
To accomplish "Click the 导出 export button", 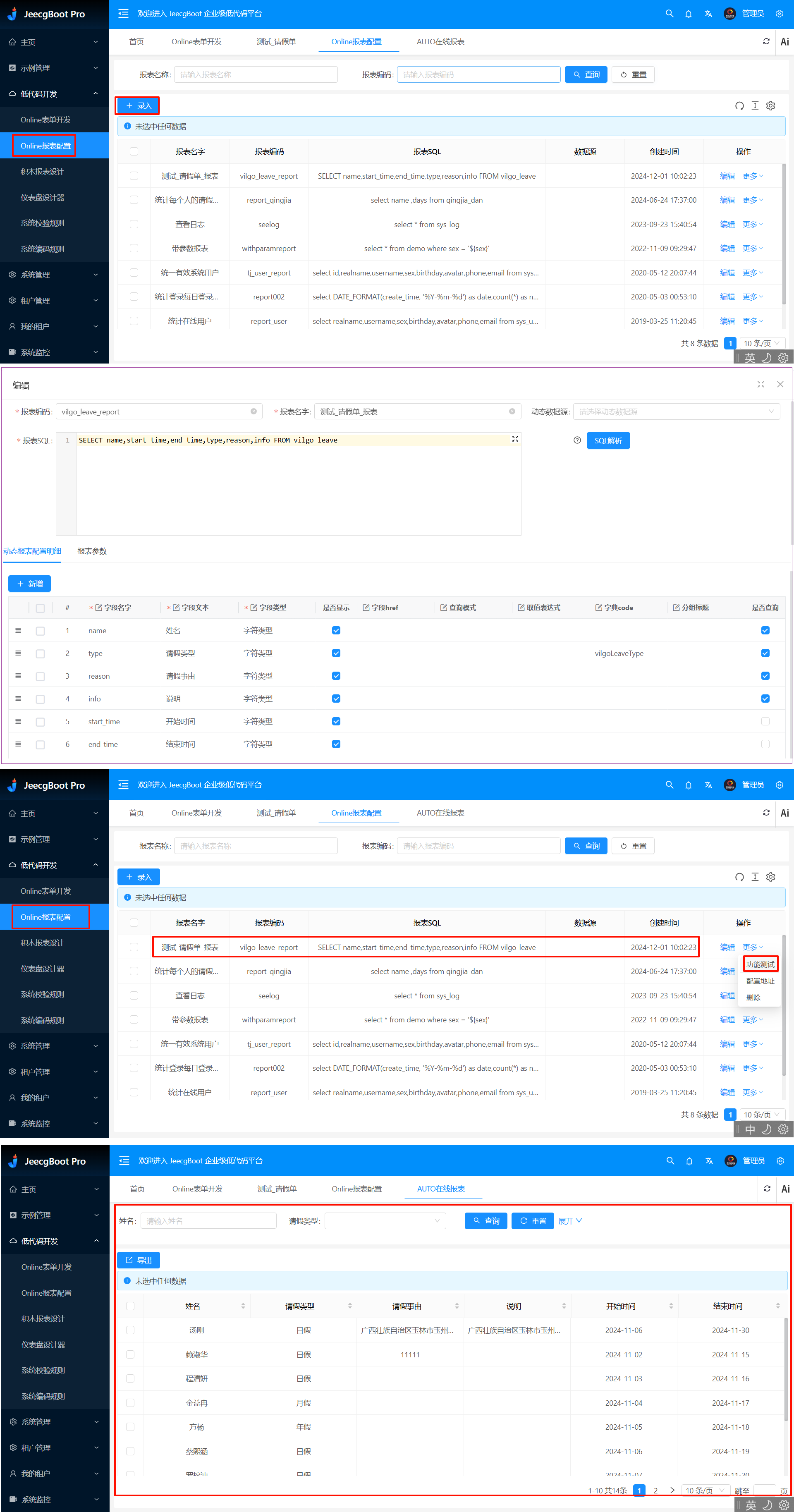I will point(139,1260).
